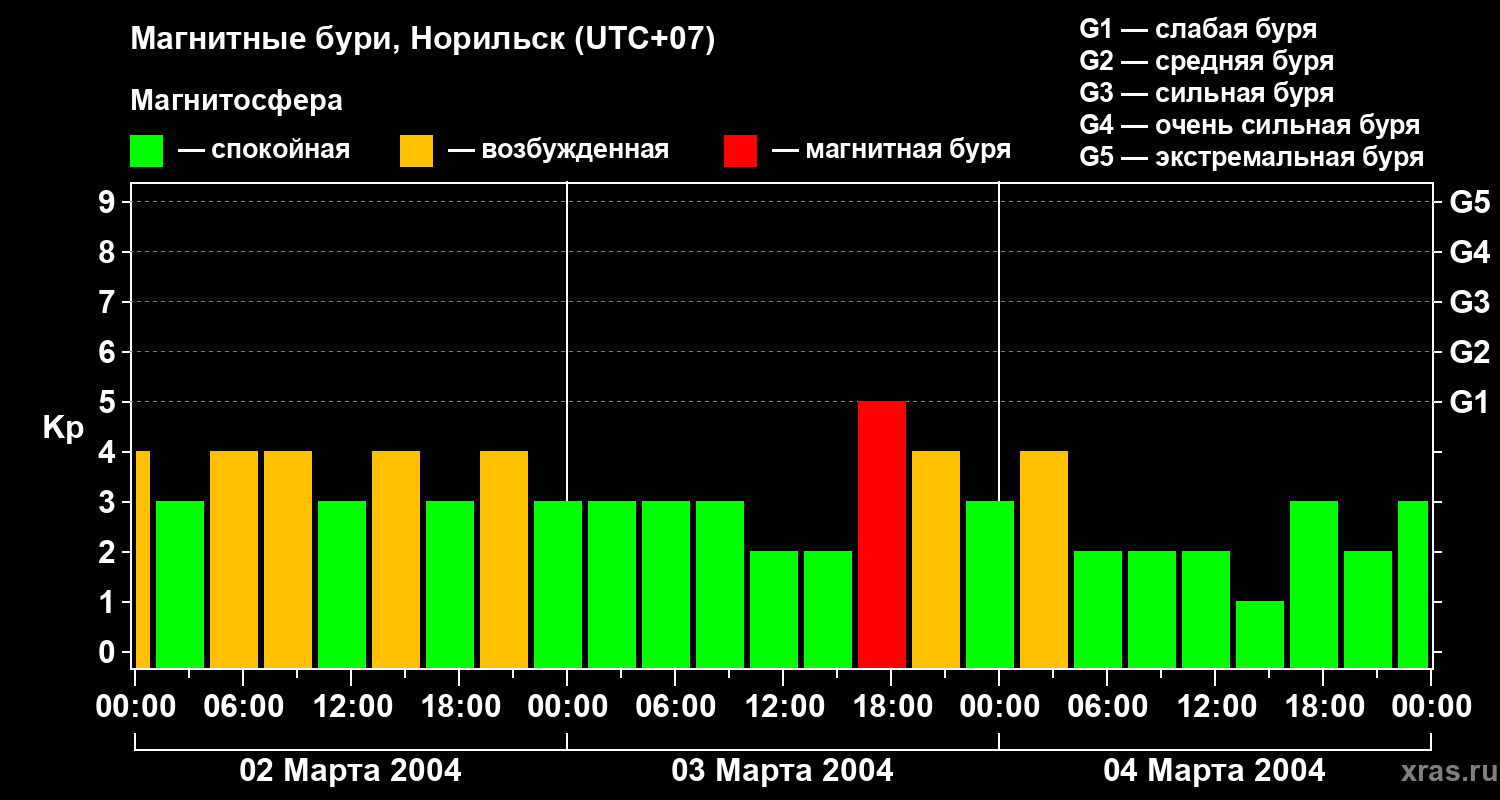Click the '02 Марта 2004' date label
The image size is (1500, 800).
coord(350,770)
